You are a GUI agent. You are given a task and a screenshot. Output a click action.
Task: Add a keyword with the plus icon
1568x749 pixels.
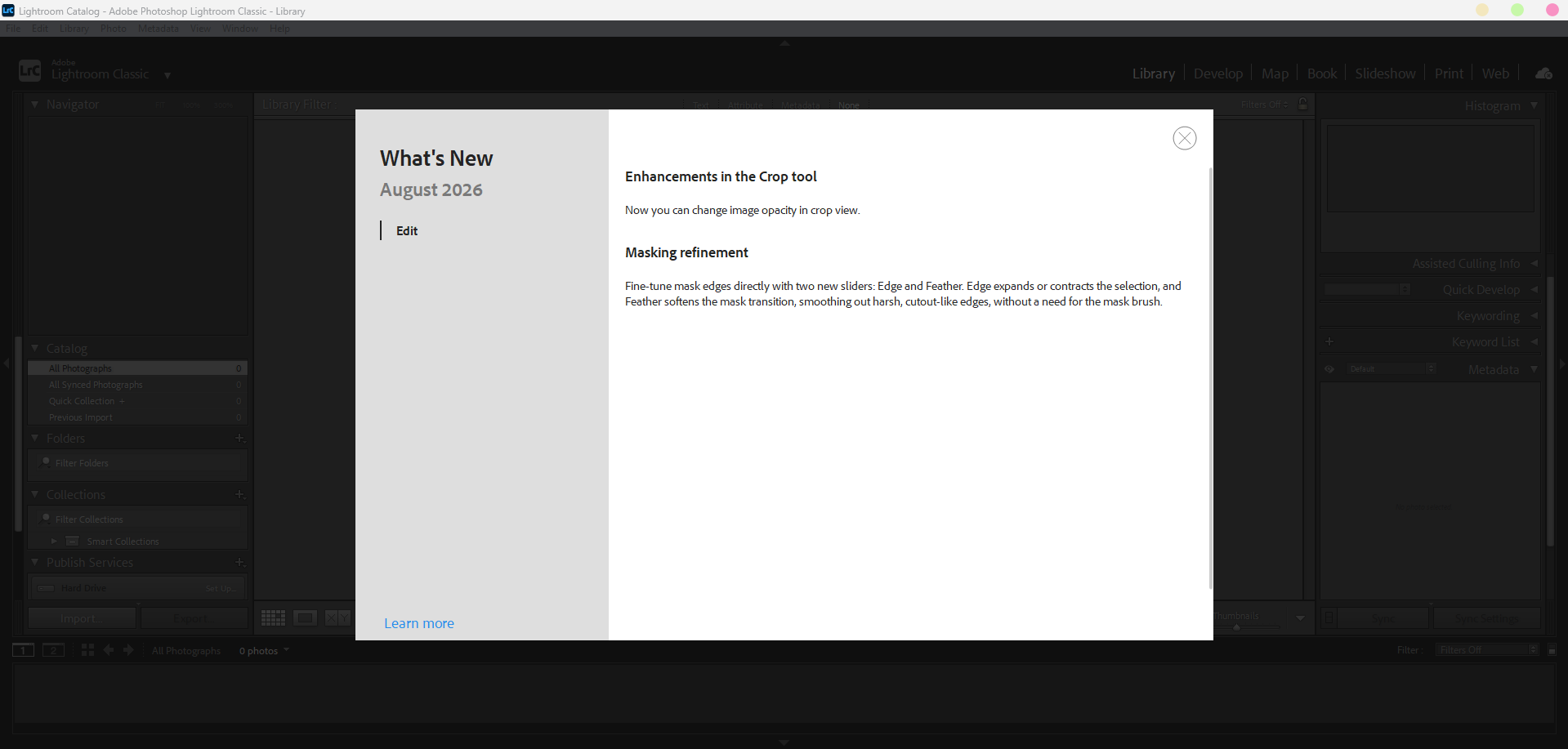1329,341
